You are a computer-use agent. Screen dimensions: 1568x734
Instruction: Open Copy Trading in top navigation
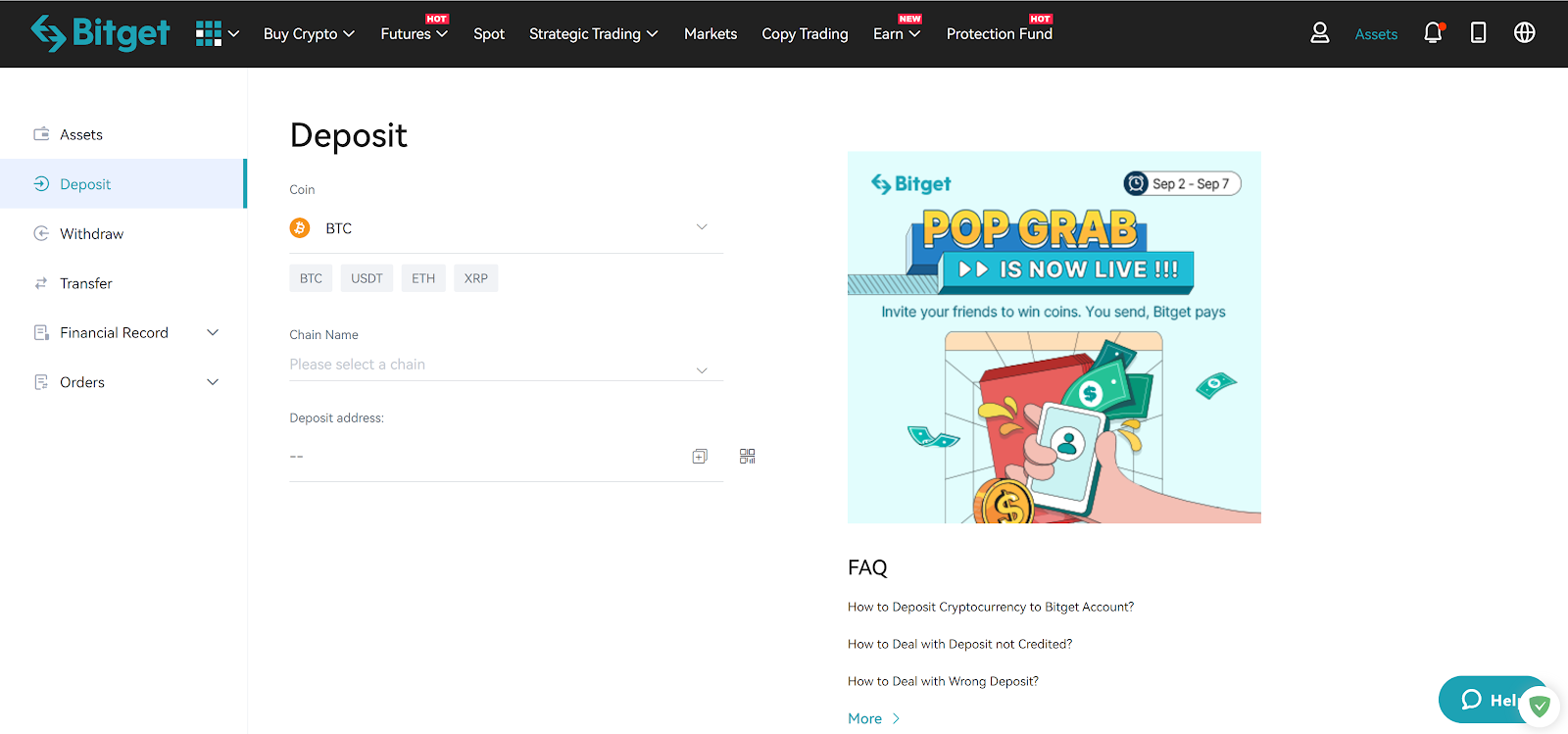click(x=805, y=33)
